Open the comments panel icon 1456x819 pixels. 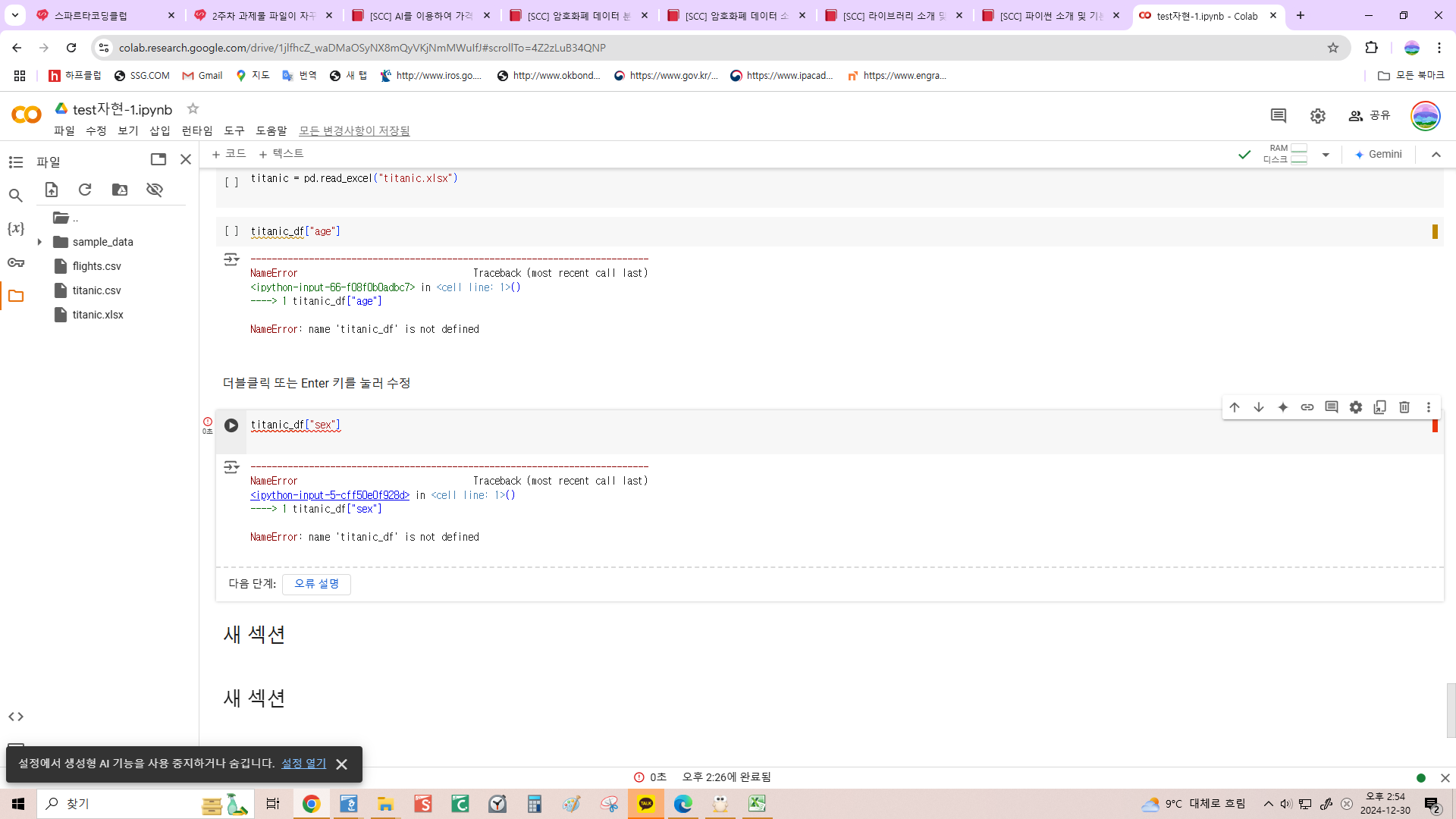pos(1279,116)
